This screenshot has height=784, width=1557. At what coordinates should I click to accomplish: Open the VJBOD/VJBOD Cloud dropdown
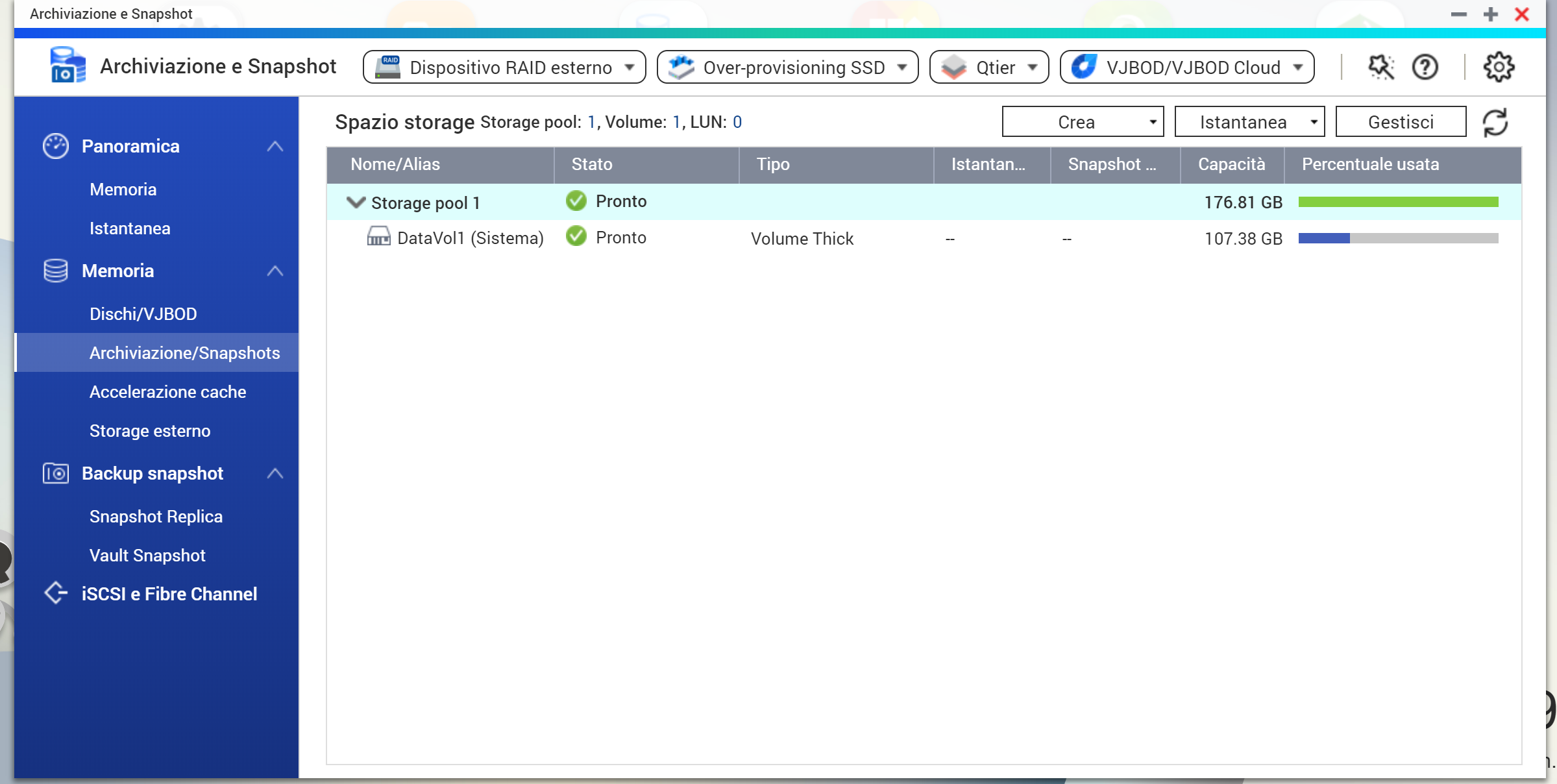[1187, 67]
